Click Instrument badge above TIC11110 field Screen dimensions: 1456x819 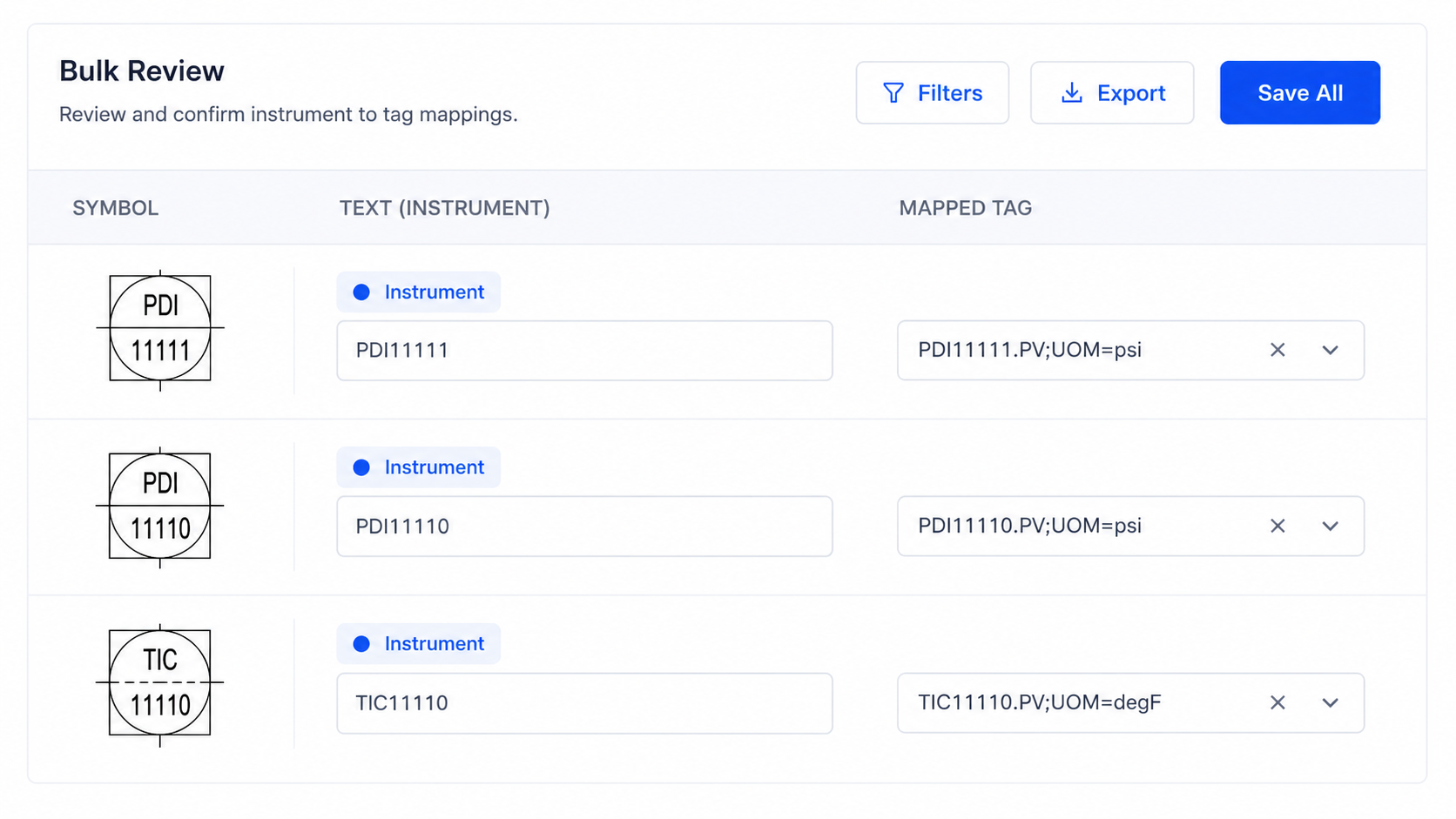click(419, 644)
